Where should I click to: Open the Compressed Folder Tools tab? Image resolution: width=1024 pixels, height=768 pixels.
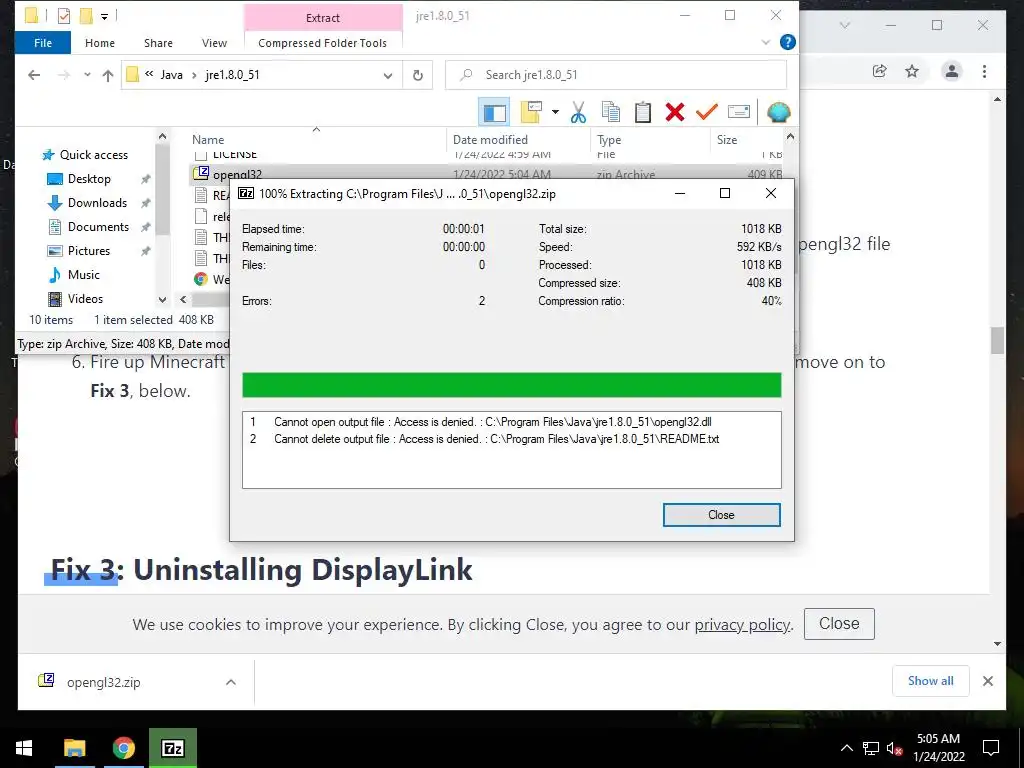(323, 42)
